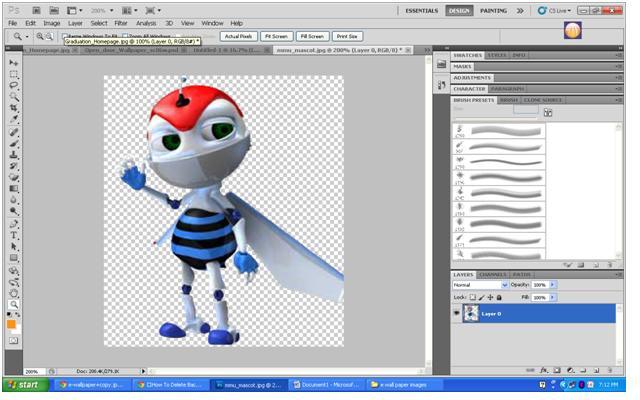Select Layer 0 thumbnail
The height and width of the screenshot is (400, 640).
point(471,313)
